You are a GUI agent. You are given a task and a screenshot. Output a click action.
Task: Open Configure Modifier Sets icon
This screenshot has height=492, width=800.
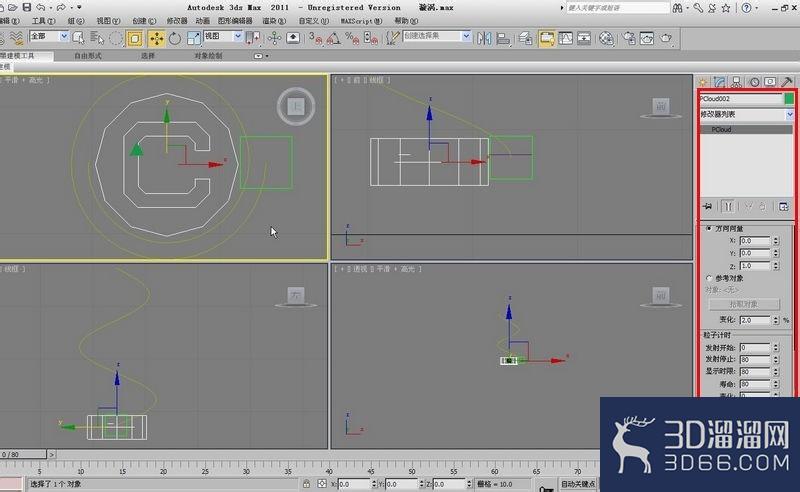pos(783,206)
